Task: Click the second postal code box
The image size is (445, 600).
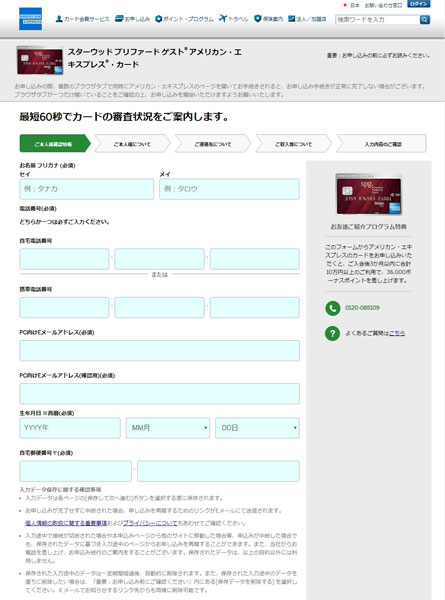Action: click(218, 471)
